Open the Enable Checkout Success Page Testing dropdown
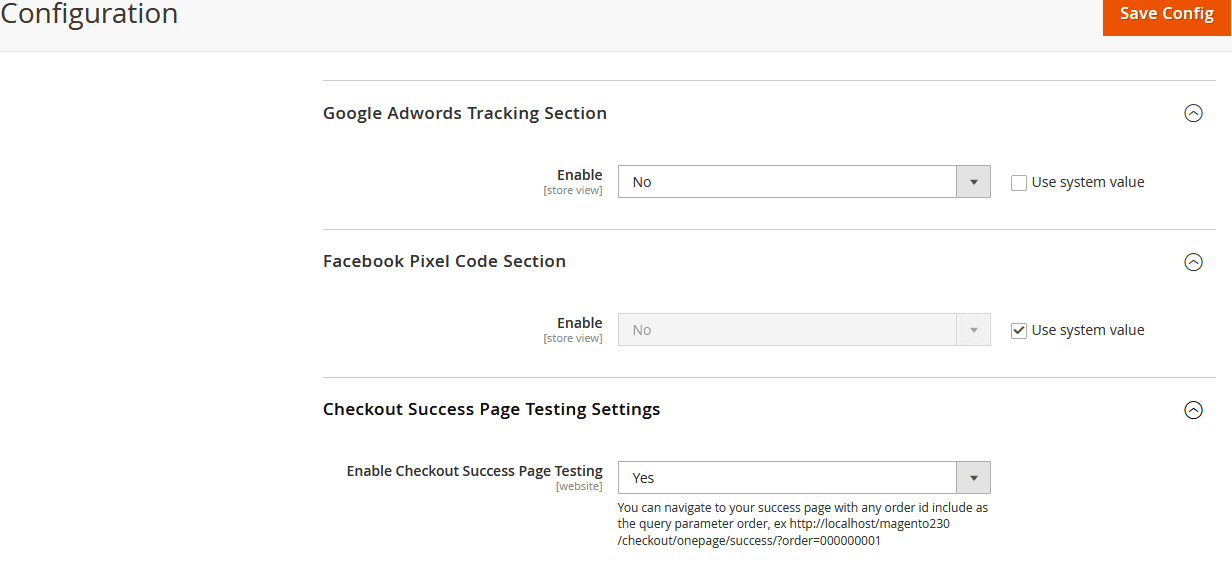 804,478
